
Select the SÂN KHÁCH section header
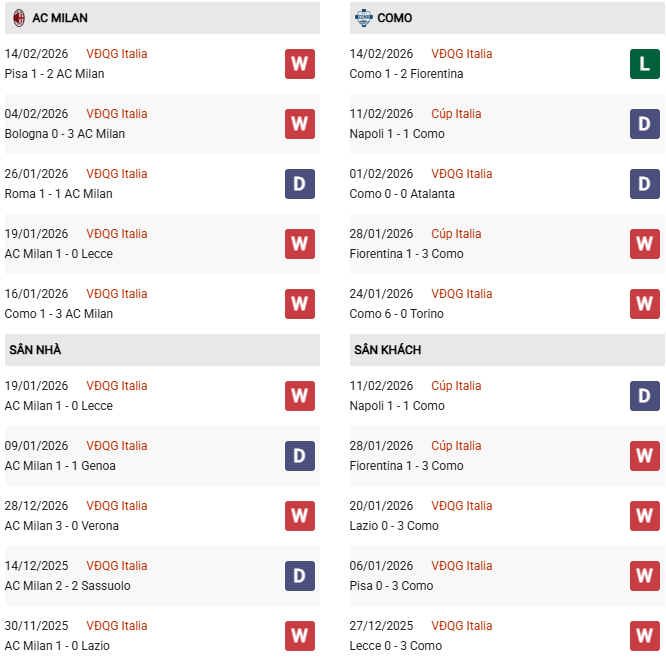tap(387, 350)
